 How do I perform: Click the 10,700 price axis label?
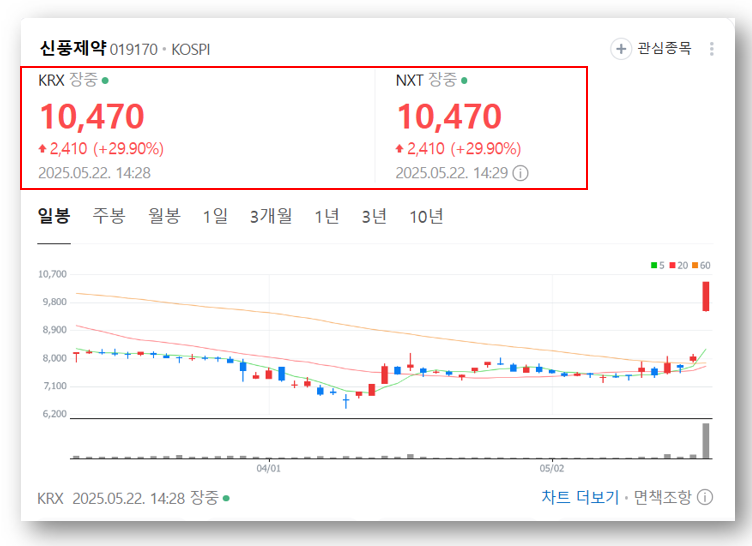[x=52, y=274]
